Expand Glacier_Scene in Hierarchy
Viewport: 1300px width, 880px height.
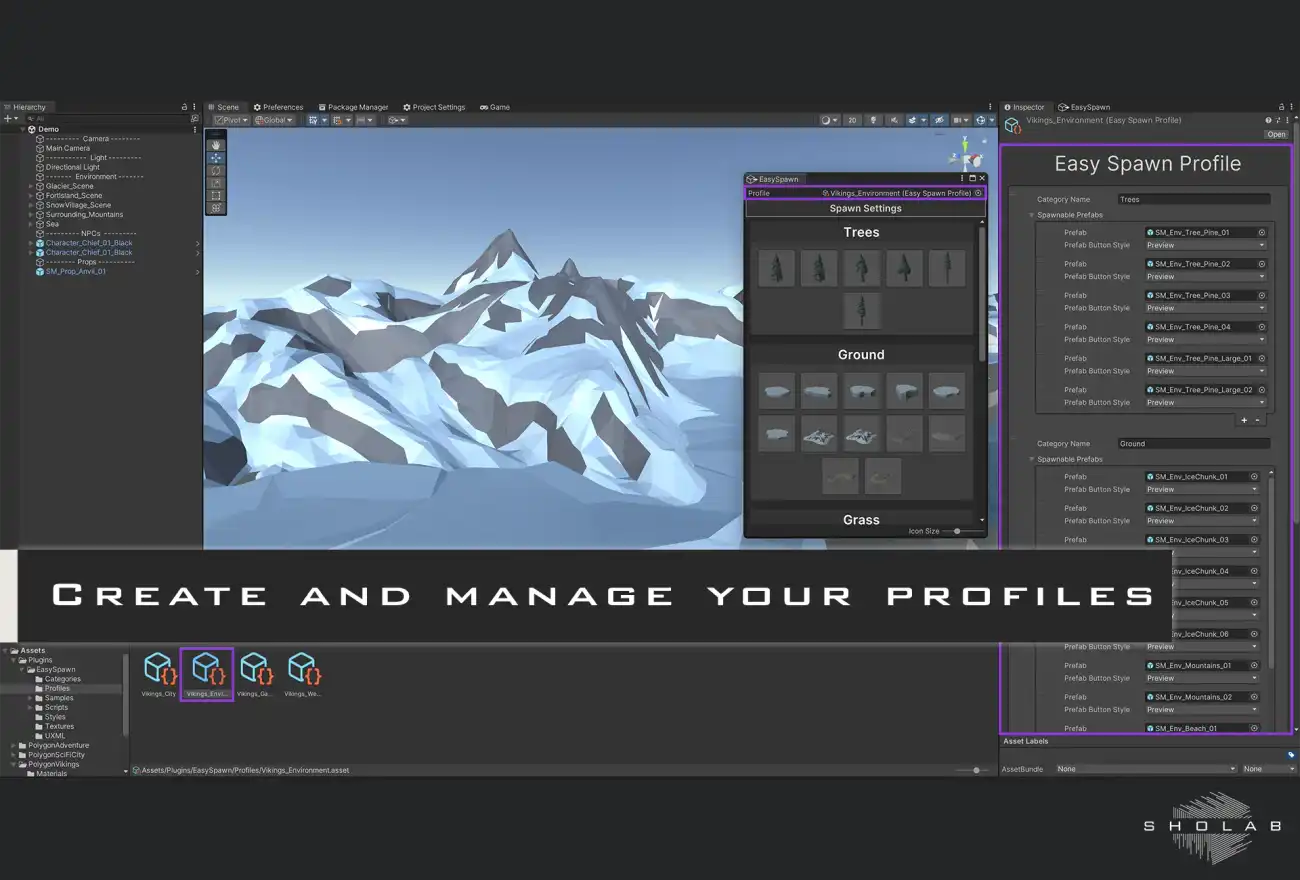coord(31,186)
